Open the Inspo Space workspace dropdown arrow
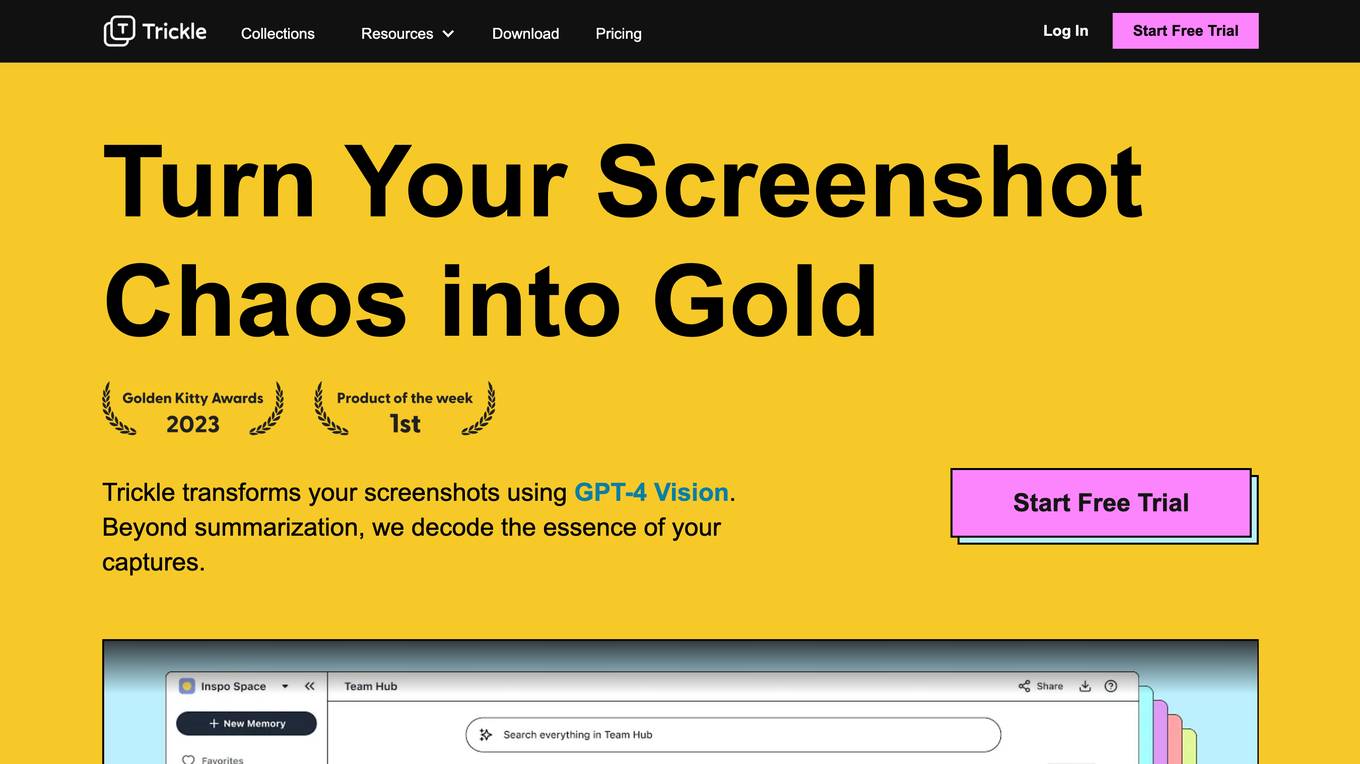The width and height of the screenshot is (1360, 764). [285, 687]
